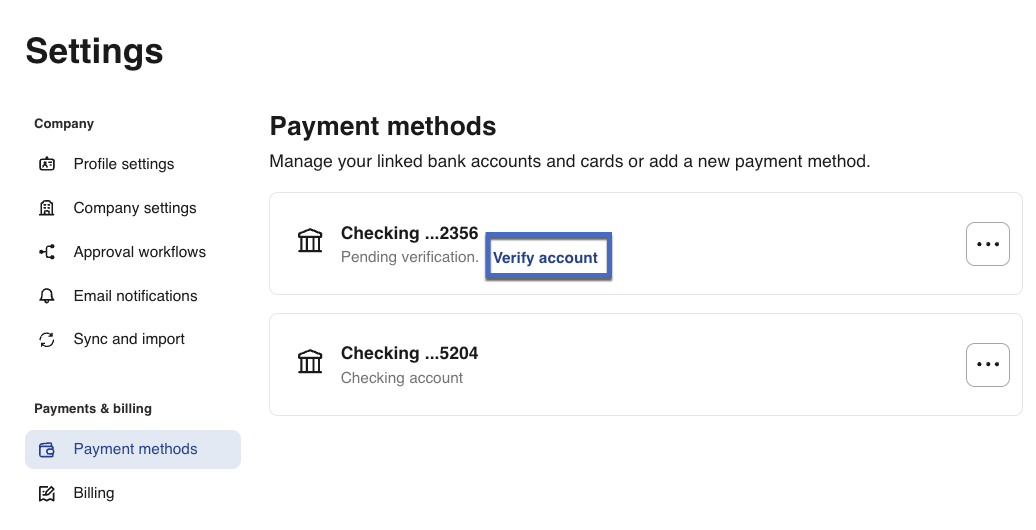Select the Billing text in sidebar
The image size is (1036, 530).
pyautogui.click(x=94, y=493)
